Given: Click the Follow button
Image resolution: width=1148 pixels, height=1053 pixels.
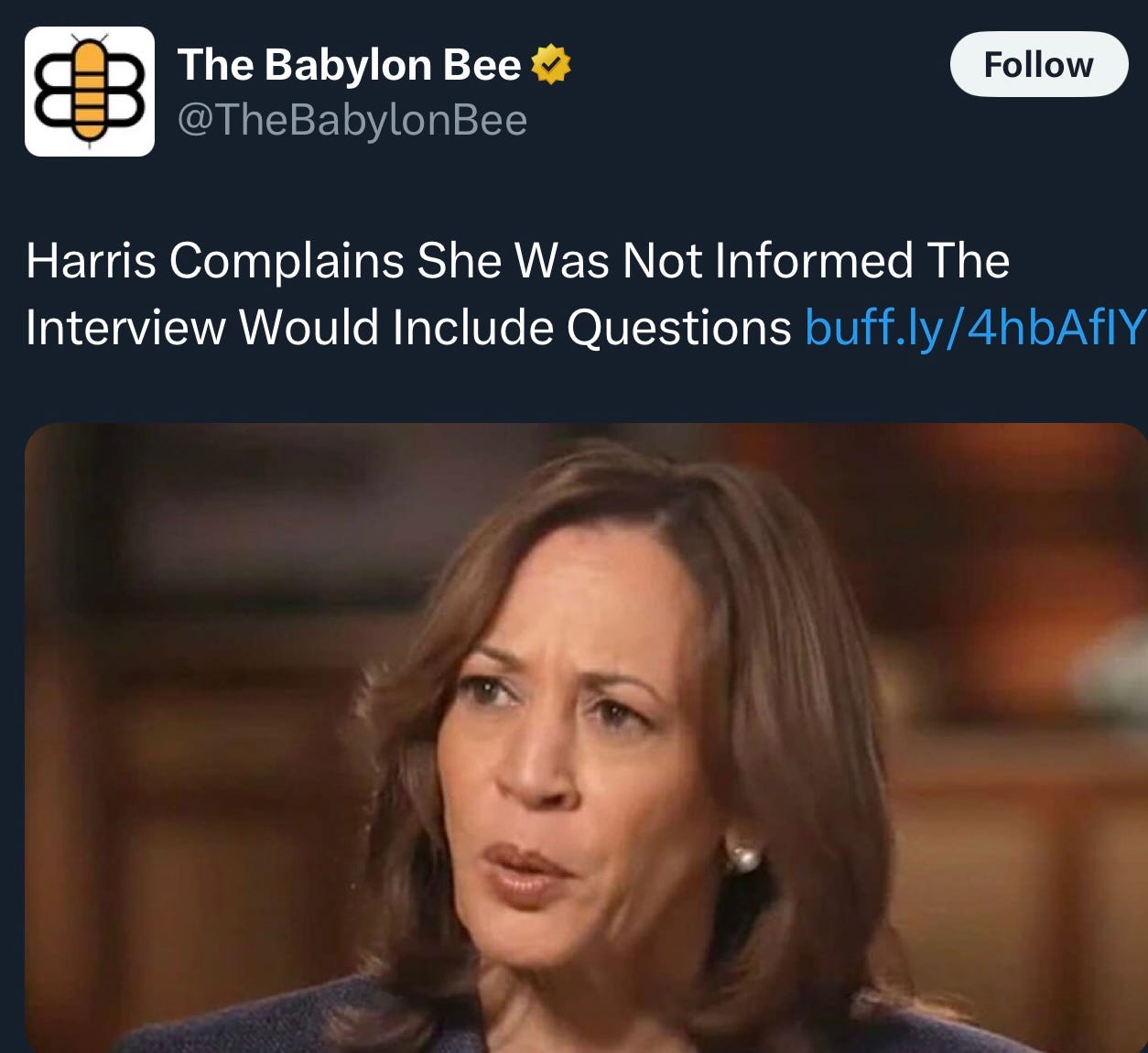Looking at the screenshot, I should click(x=1039, y=64).
